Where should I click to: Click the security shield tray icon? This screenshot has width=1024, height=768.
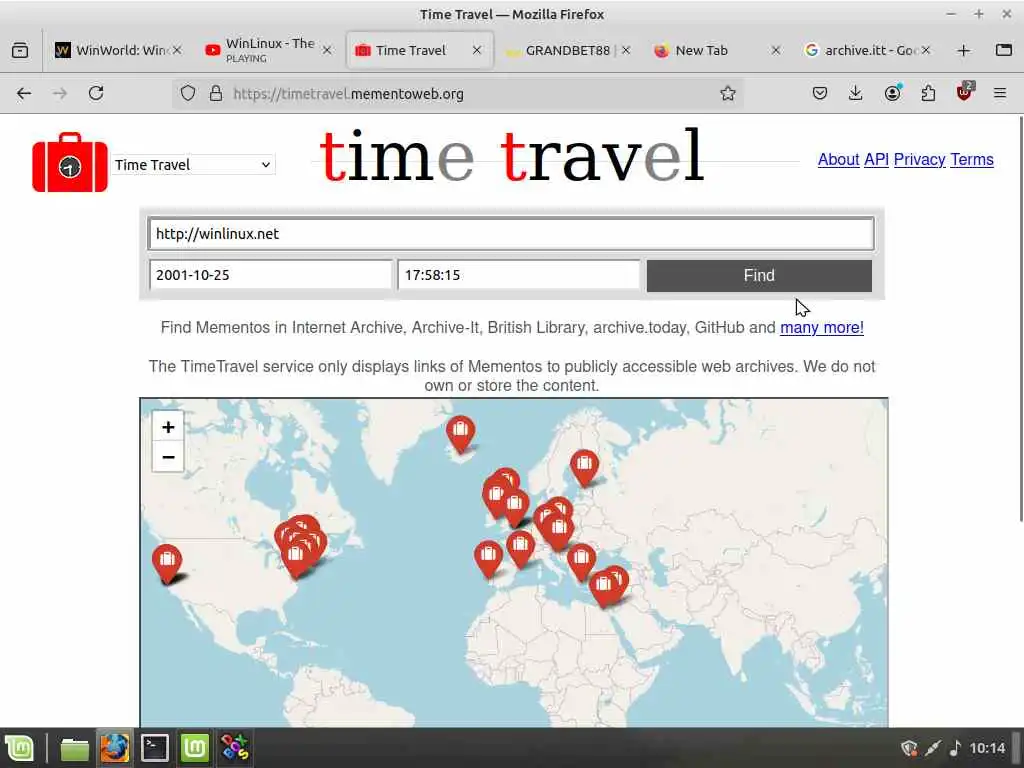pos(909,748)
